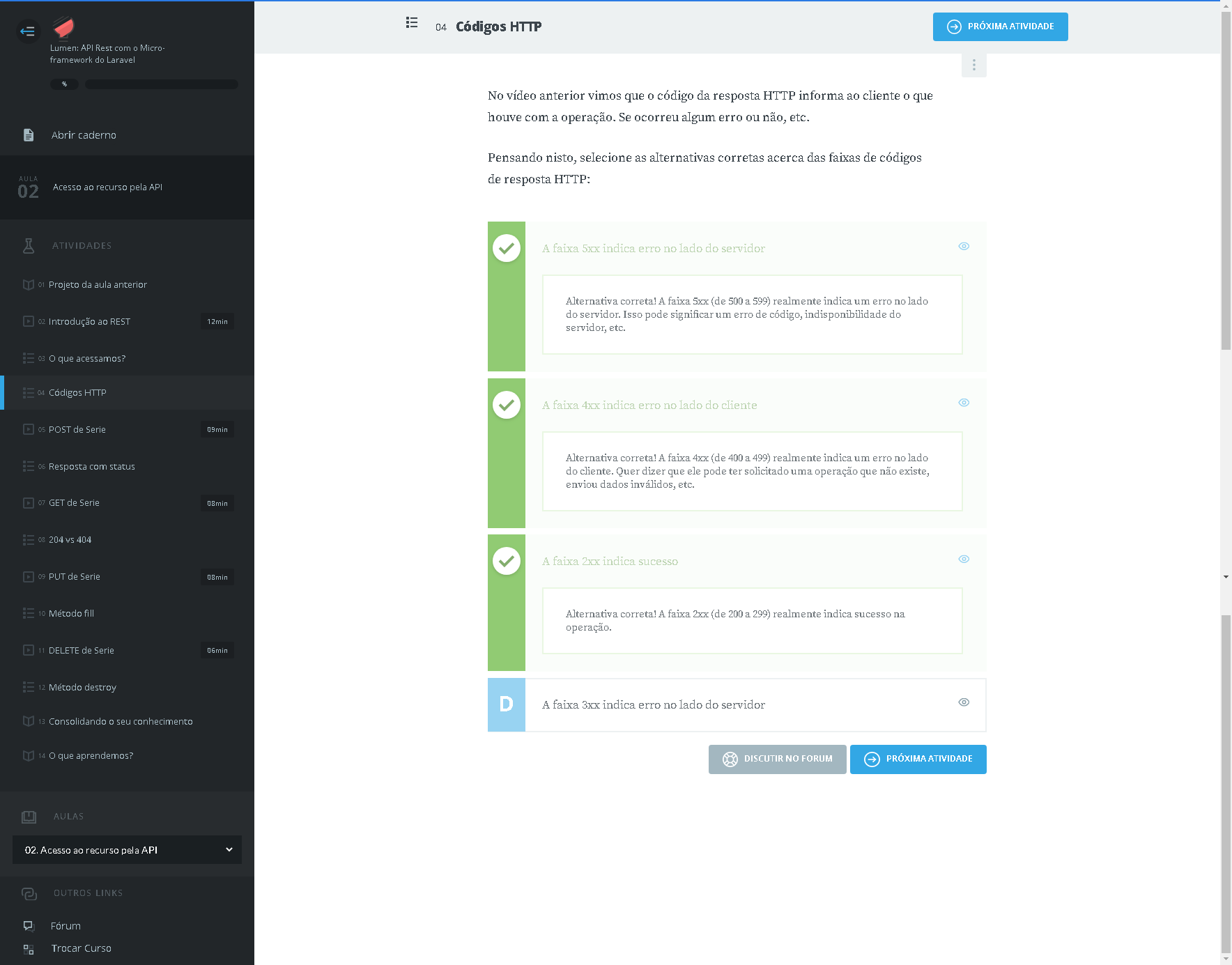Open the three-dot options menu
This screenshot has width=1232, height=965.
tap(973, 65)
